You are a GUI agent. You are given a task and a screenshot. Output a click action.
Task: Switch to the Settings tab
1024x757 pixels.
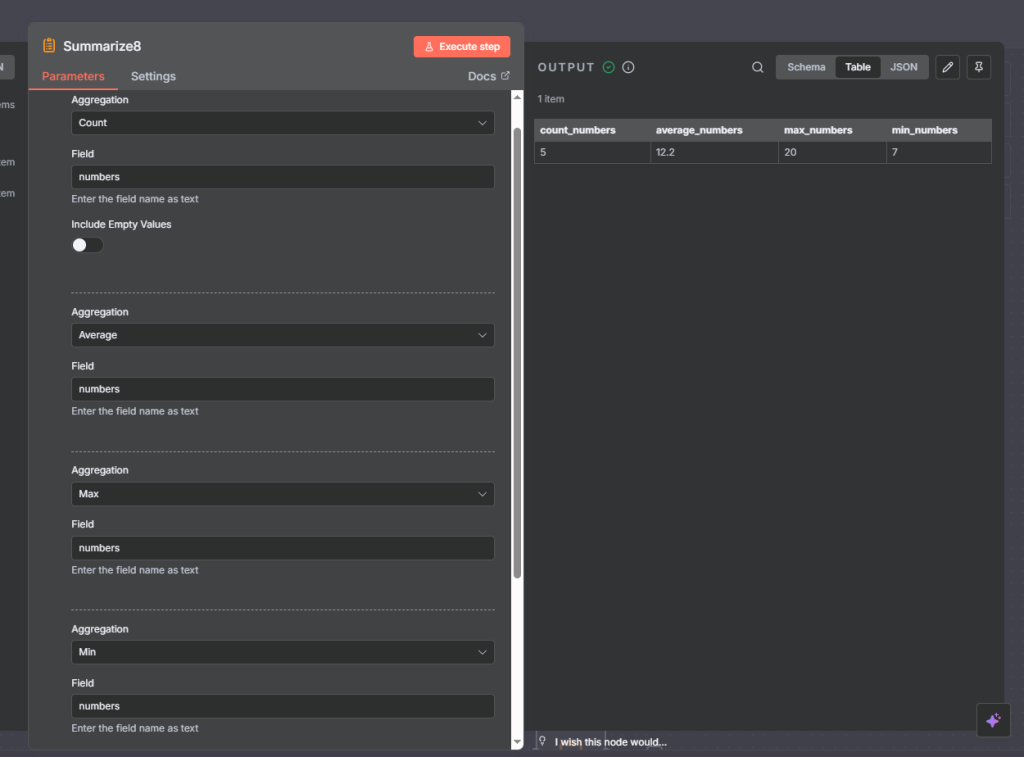(153, 76)
